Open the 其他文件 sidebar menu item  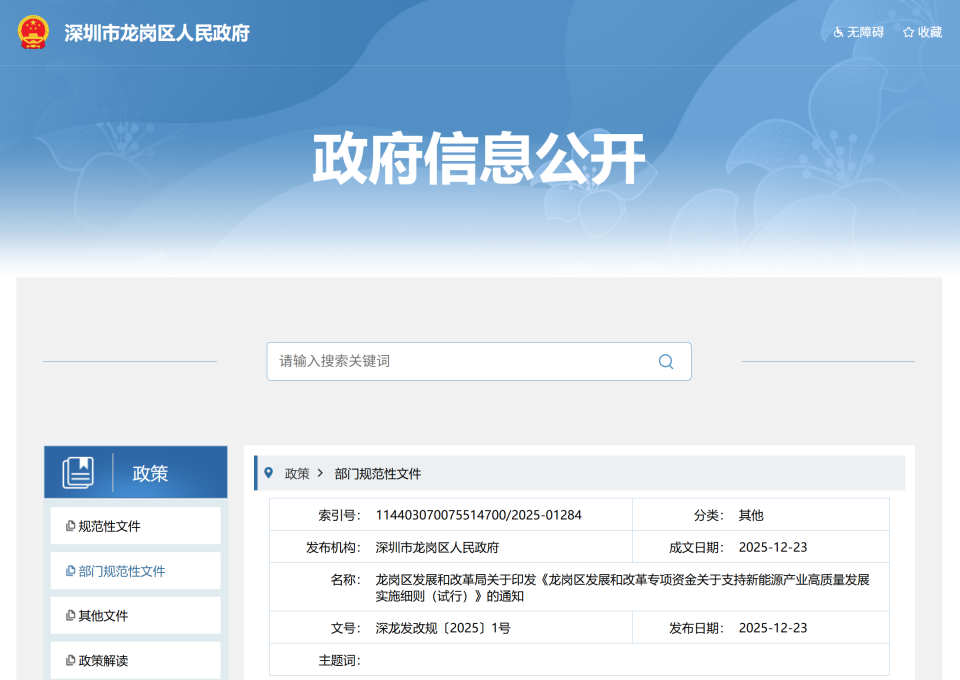click(105, 614)
